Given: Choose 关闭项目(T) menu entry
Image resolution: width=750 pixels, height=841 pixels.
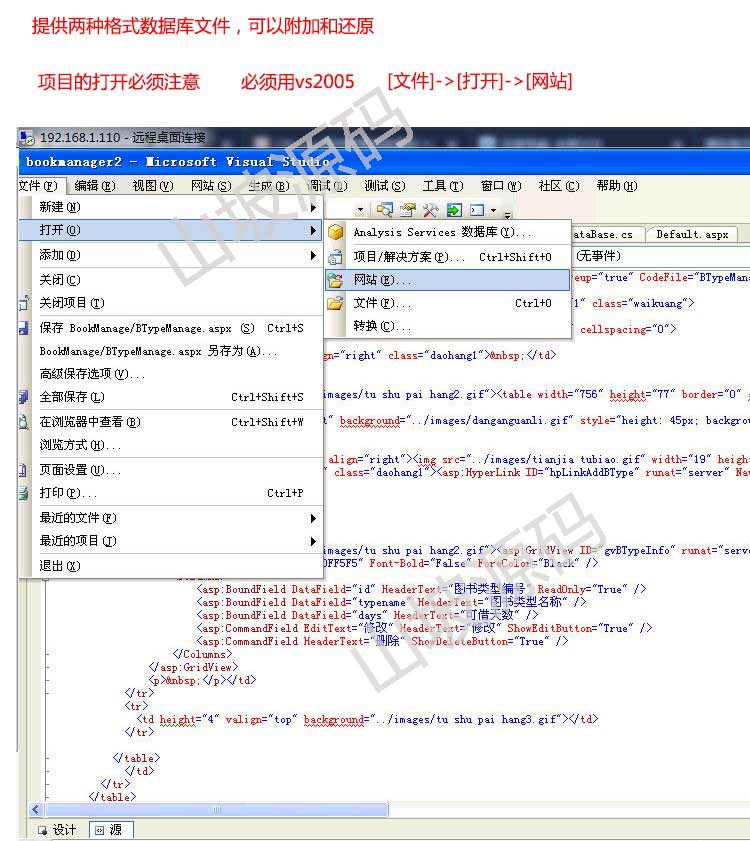Looking at the screenshot, I should click(x=171, y=303).
